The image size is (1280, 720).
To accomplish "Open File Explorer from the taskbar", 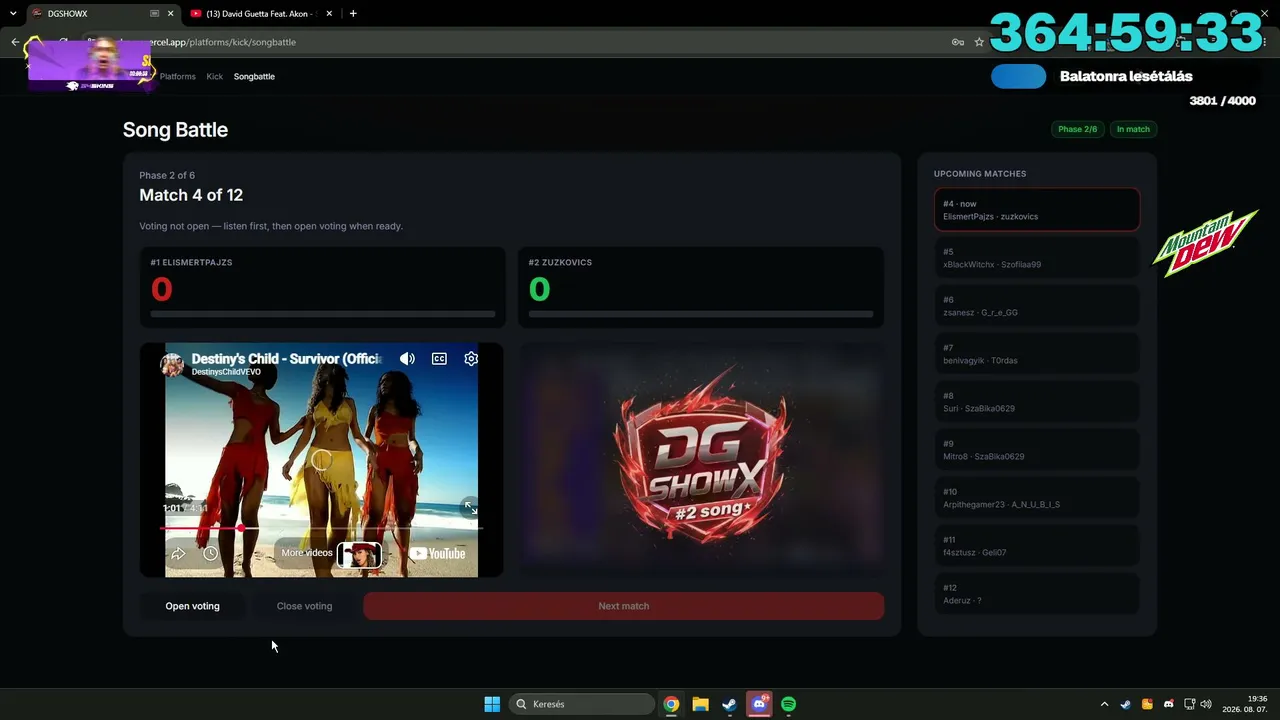I will [x=700, y=704].
